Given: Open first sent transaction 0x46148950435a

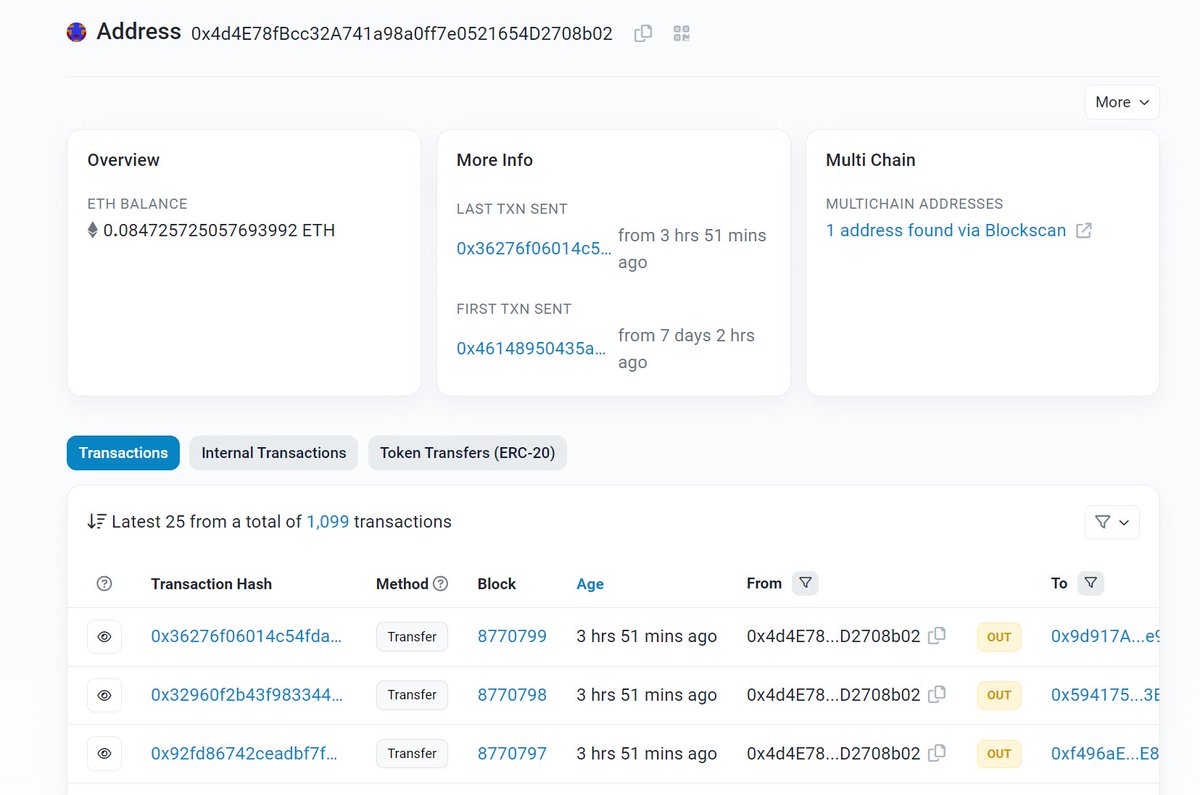Looking at the screenshot, I should pos(532,349).
